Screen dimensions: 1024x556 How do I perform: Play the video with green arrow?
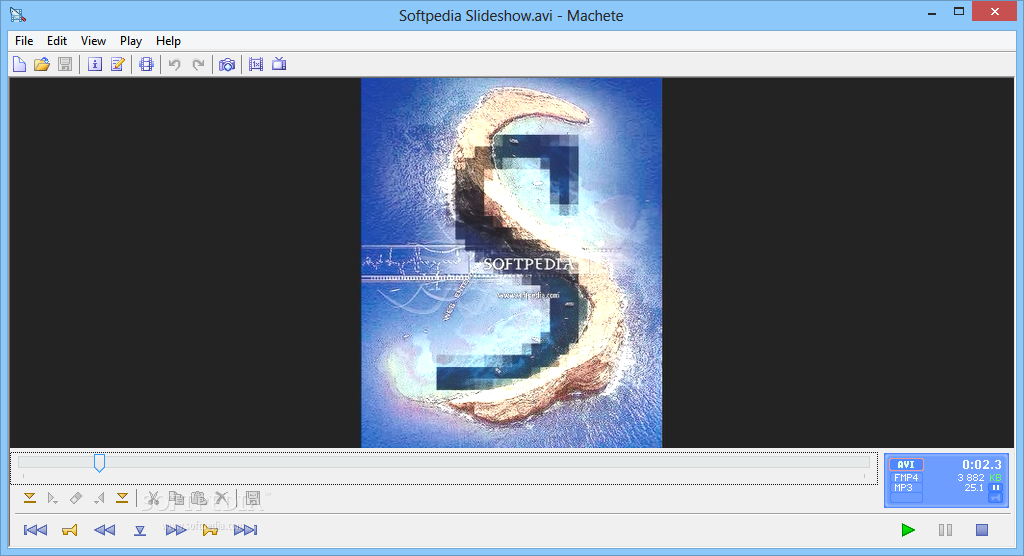(908, 530)
